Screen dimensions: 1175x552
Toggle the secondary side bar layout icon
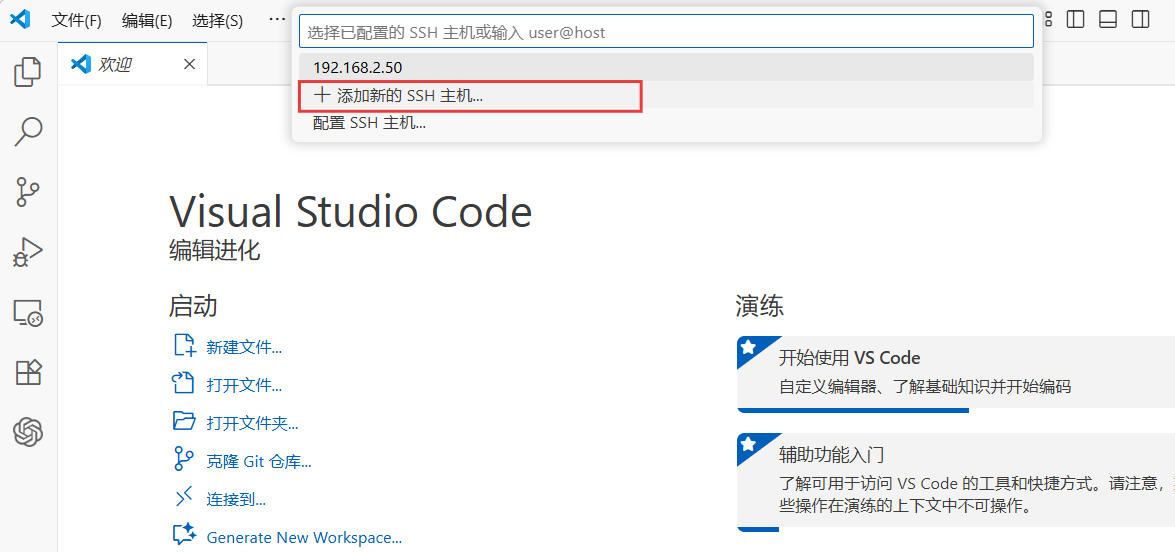coord(1141,19)
